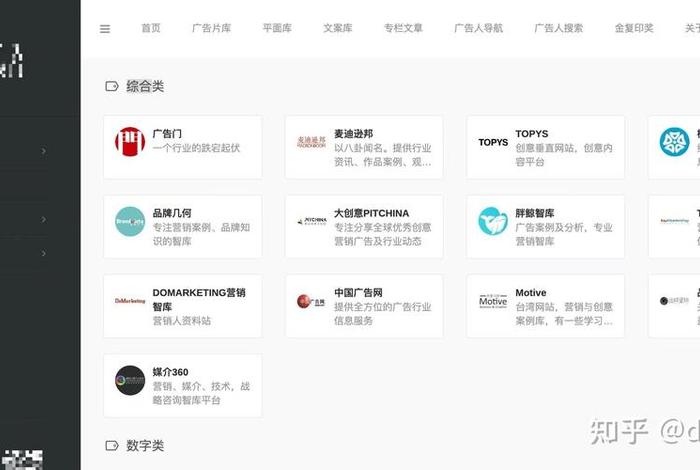Click the 品牌几何 teal circle logo
Screen dimensions: 700x470
[x=130, y=221]
